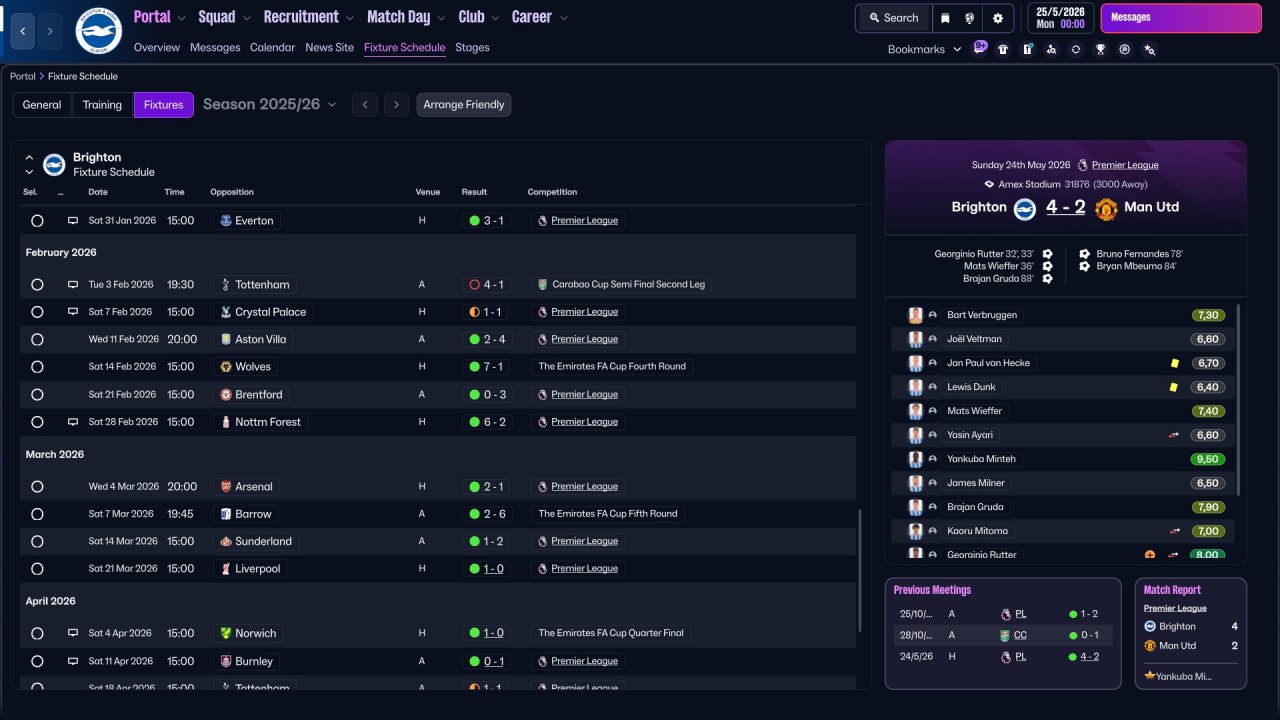Screen dimensions: 1280x720
Task: Click the TV icon on the Nottm Forest row
Action: 73,422
